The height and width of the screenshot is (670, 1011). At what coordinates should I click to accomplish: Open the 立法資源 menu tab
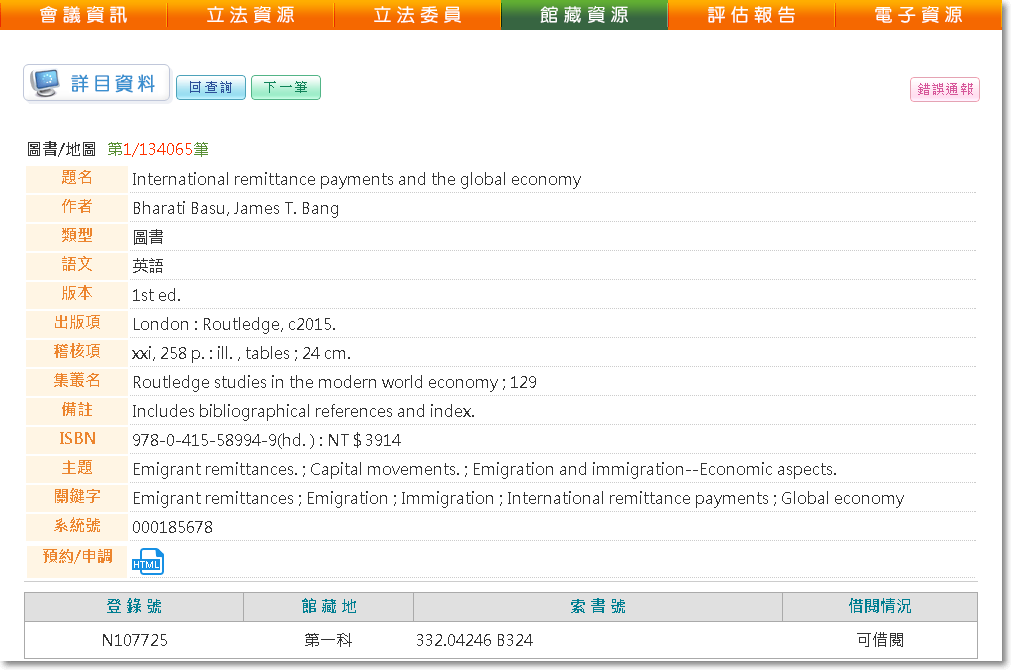tap(250, 15)
